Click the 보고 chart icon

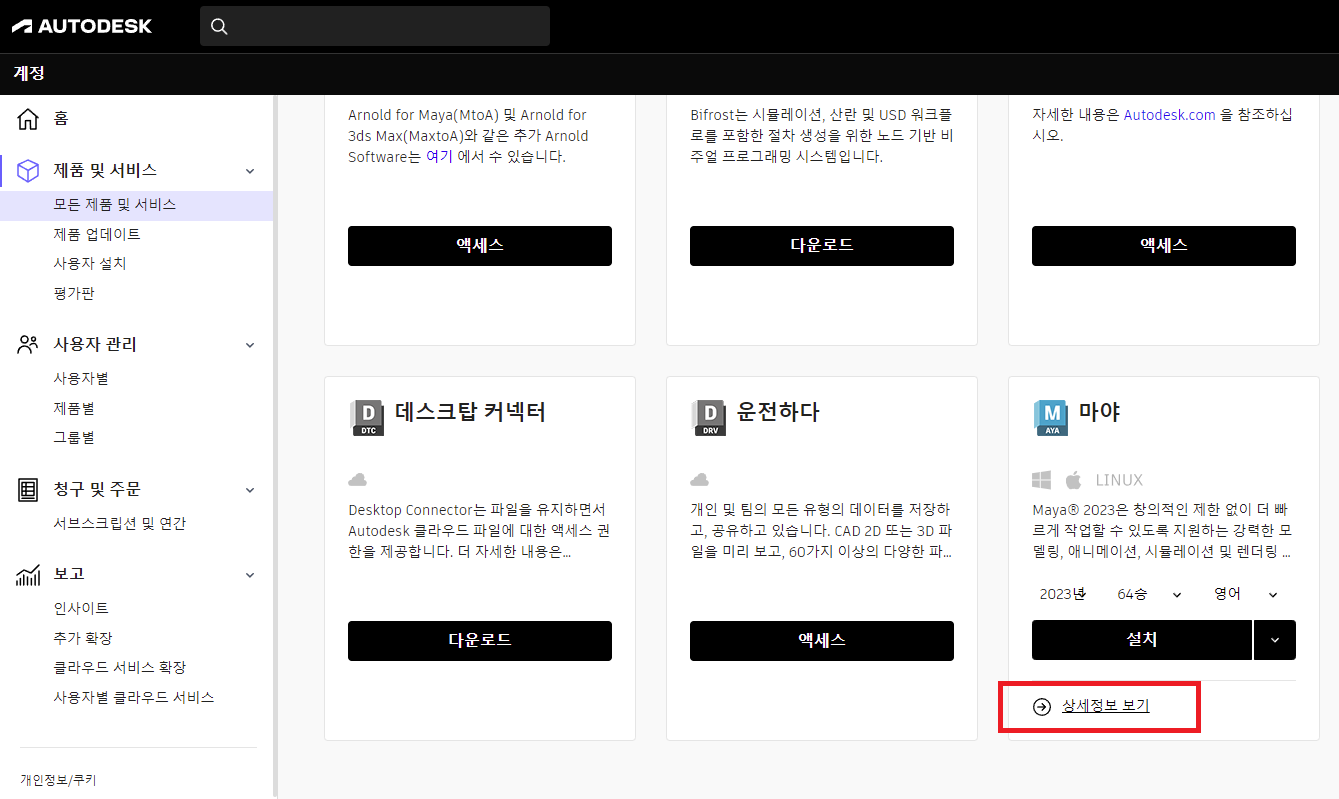click(x=28, y=575)
